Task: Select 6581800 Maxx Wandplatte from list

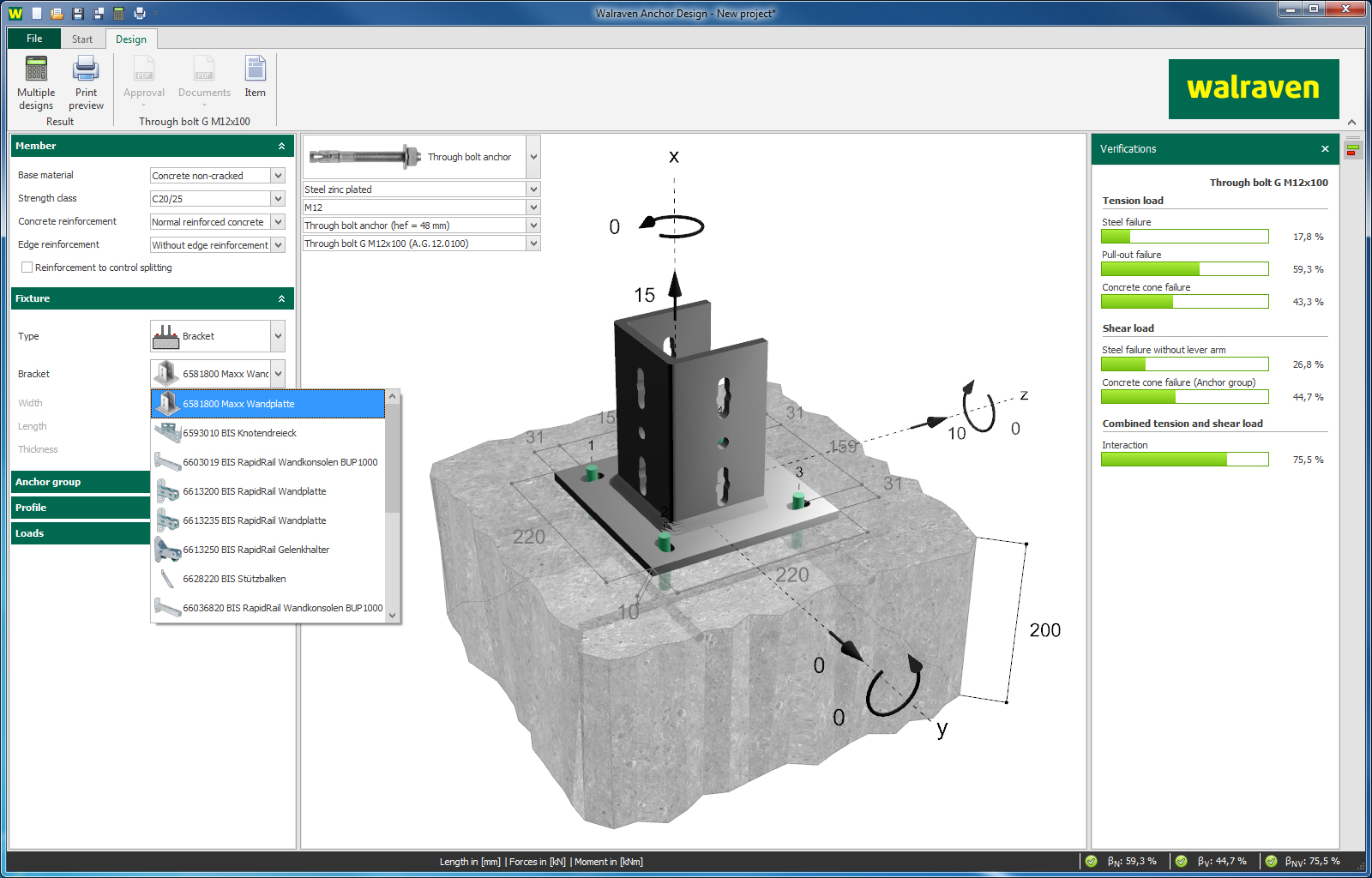Action: click(x=268, y=404)
